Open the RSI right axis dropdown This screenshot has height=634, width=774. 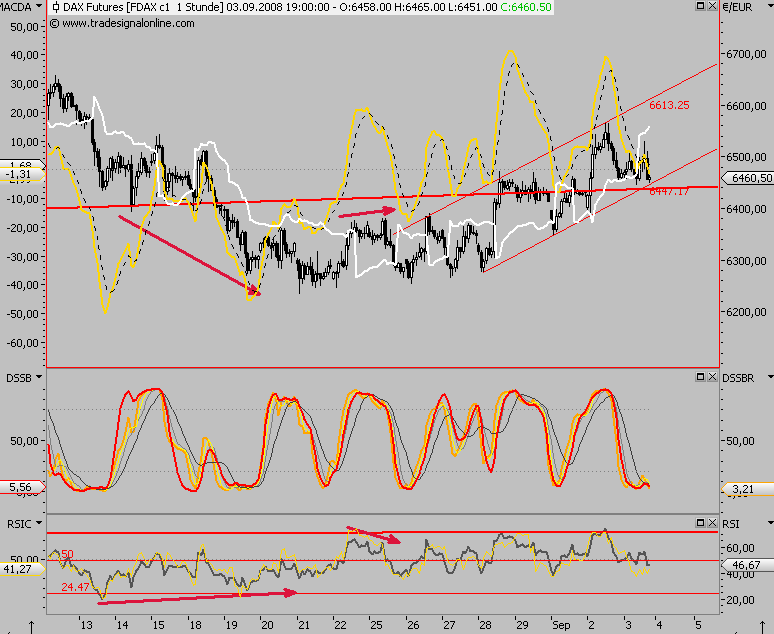click(770, 523)
